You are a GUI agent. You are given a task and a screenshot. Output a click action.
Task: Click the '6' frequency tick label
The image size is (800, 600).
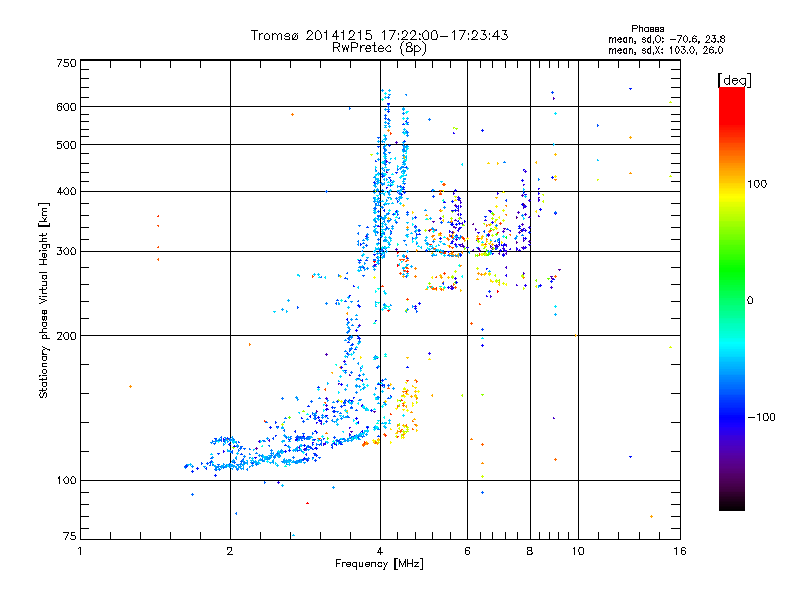pyautogui.click(x=467, y=551)
